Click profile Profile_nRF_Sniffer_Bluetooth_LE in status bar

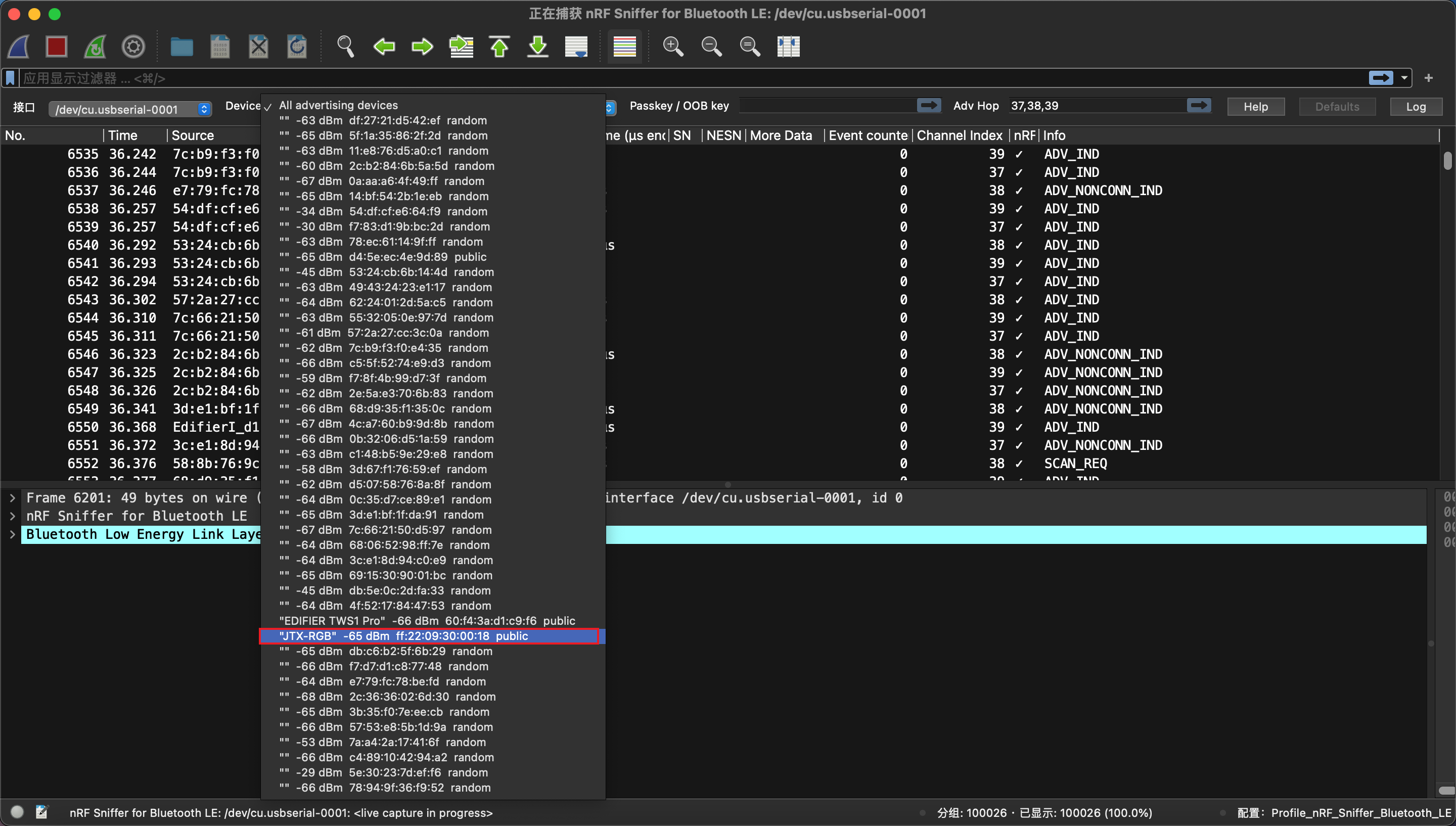click(x=1344, y=812)
